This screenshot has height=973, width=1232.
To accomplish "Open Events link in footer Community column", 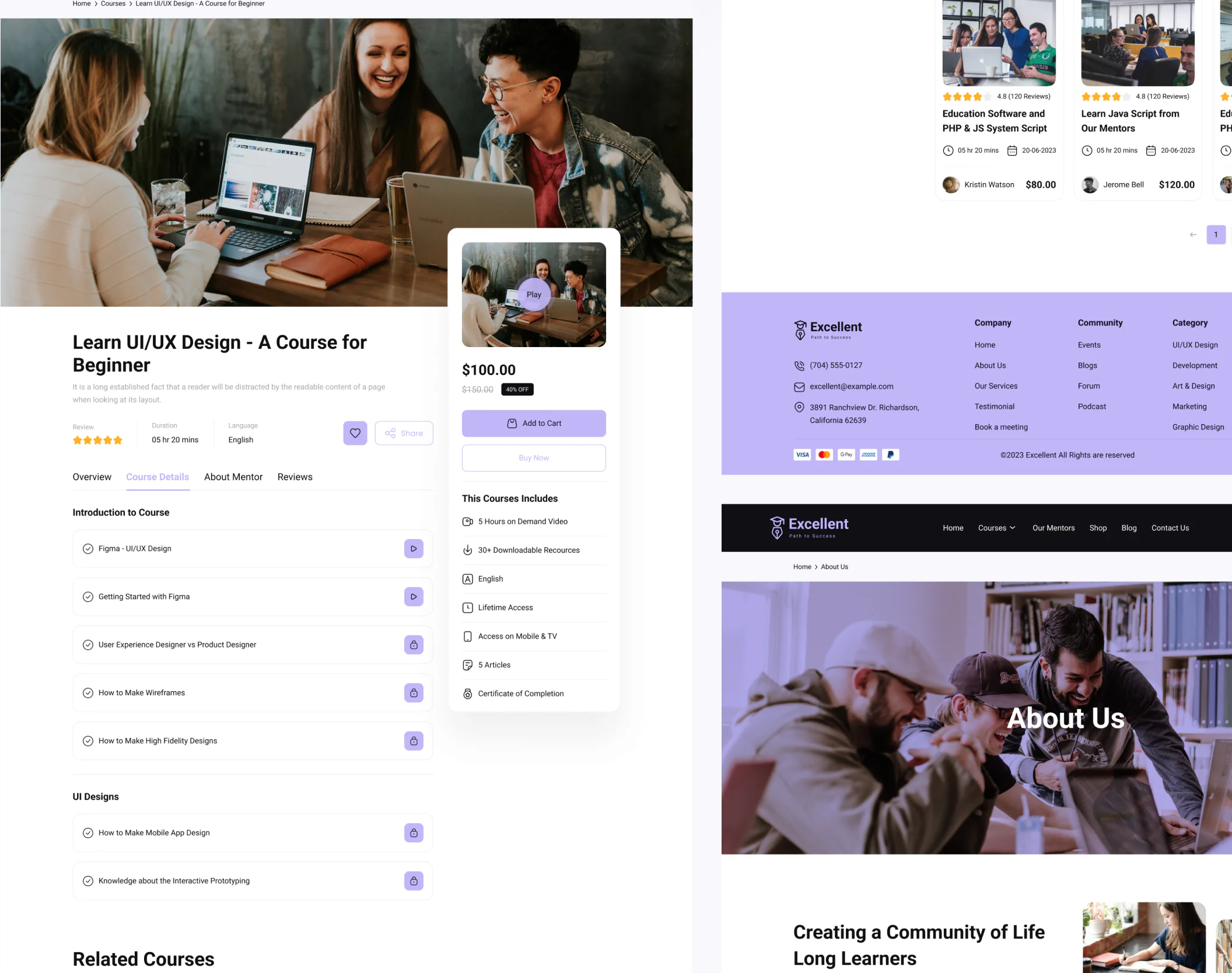I will 1089,345.
